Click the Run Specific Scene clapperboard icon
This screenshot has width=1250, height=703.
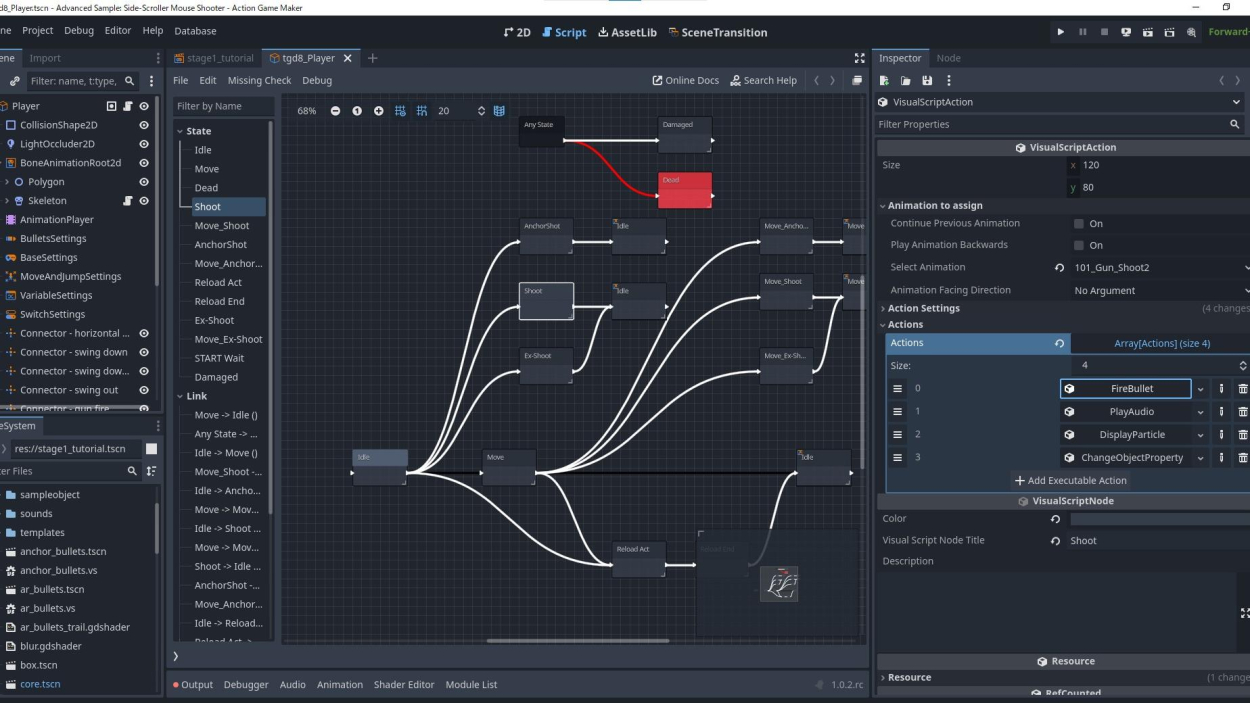[1170, 32]
